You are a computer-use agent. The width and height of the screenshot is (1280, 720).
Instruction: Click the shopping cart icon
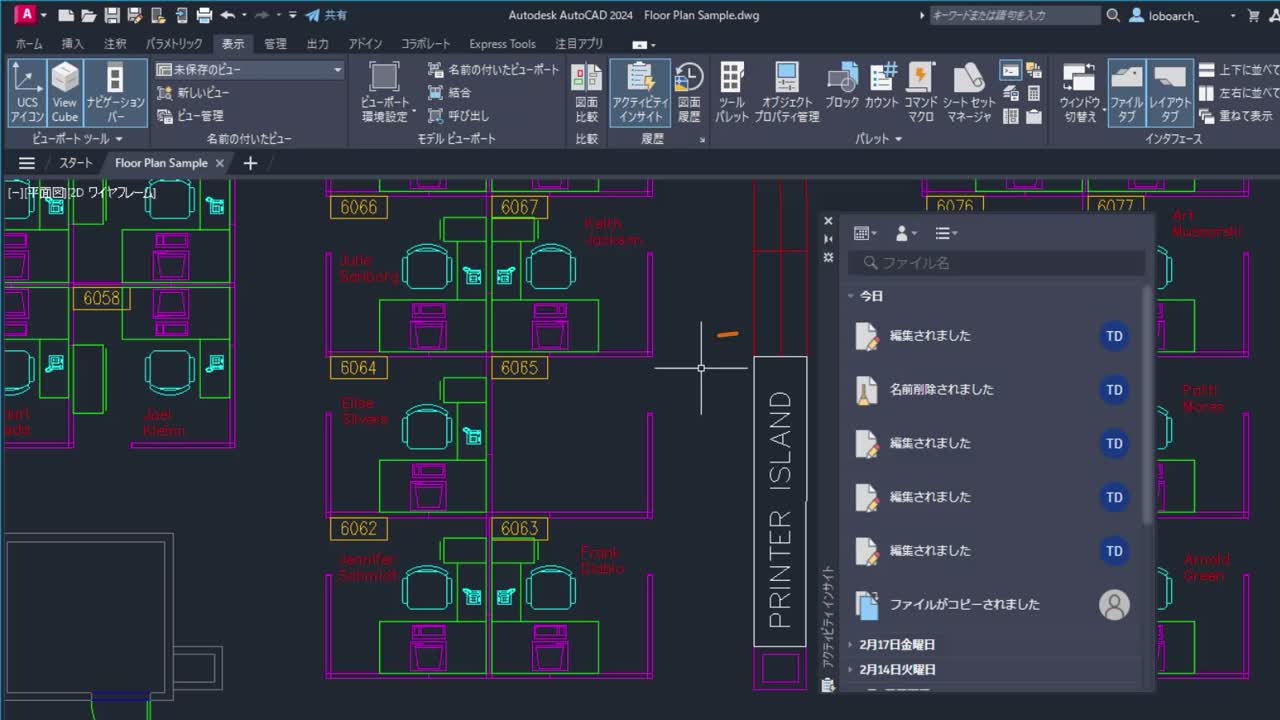1254,15
